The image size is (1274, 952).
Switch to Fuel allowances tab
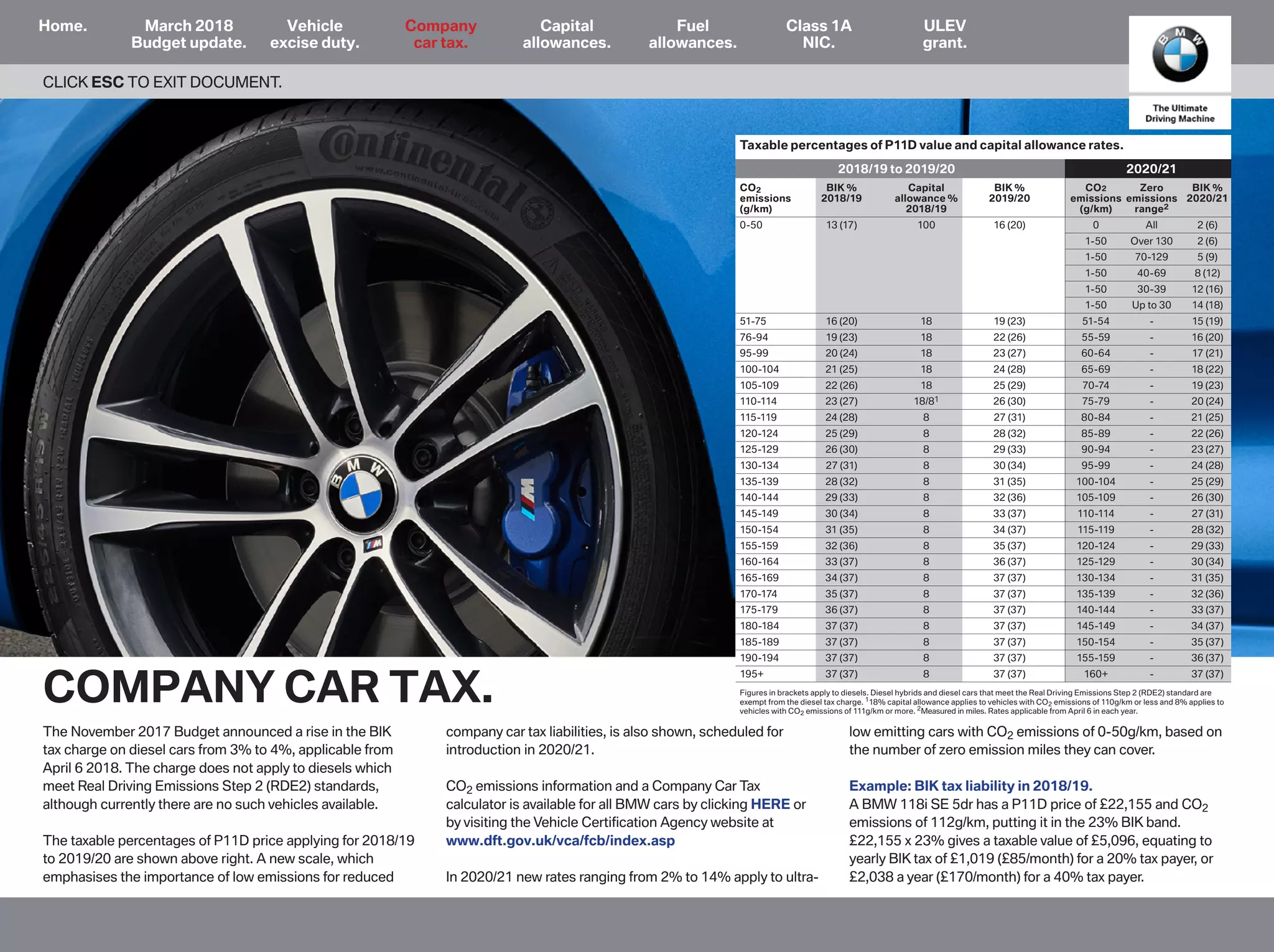click(692, 34)
